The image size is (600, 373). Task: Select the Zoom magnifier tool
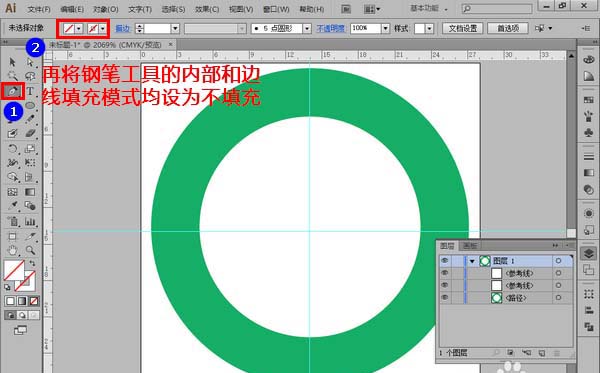click(30, 250)
